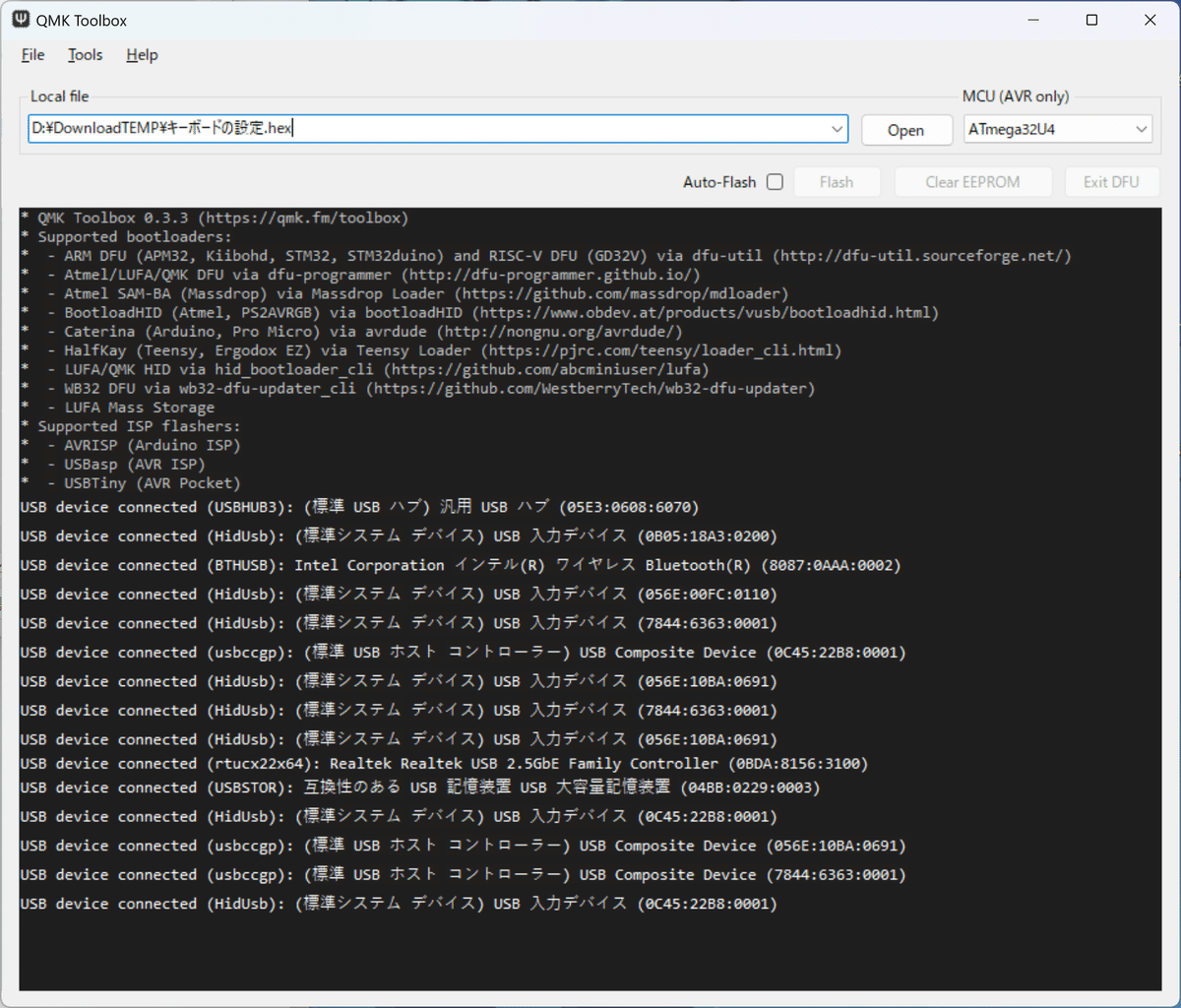The image size is (1181, 1008).
Task: Click the BootloadHID log line
Action: click(479, 312)
